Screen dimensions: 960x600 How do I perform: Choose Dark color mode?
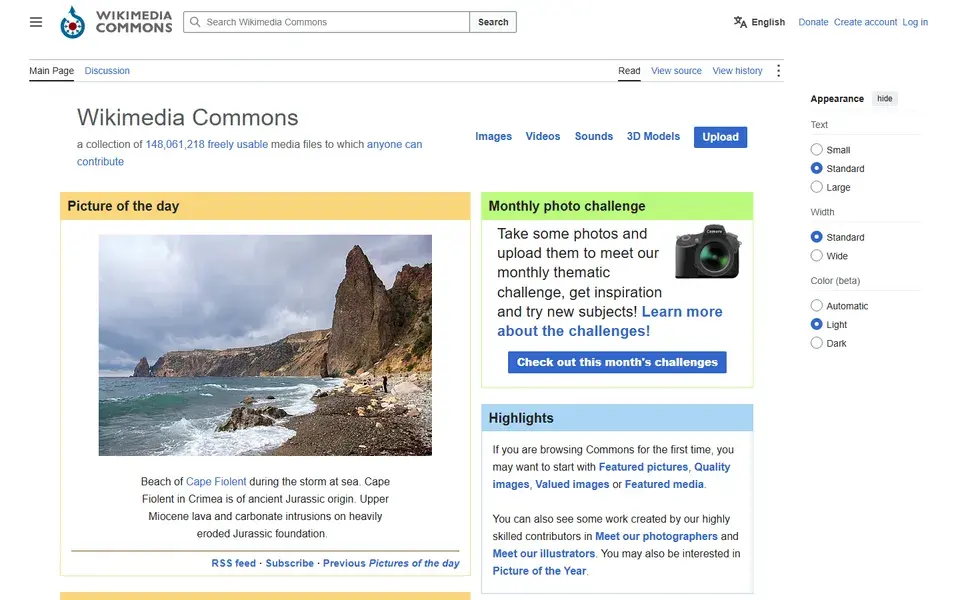coord(816,343)
